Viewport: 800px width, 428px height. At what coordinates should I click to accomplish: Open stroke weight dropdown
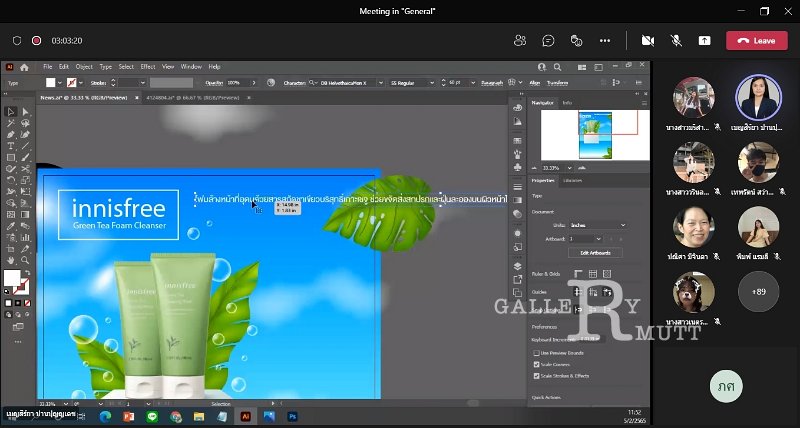142,83
